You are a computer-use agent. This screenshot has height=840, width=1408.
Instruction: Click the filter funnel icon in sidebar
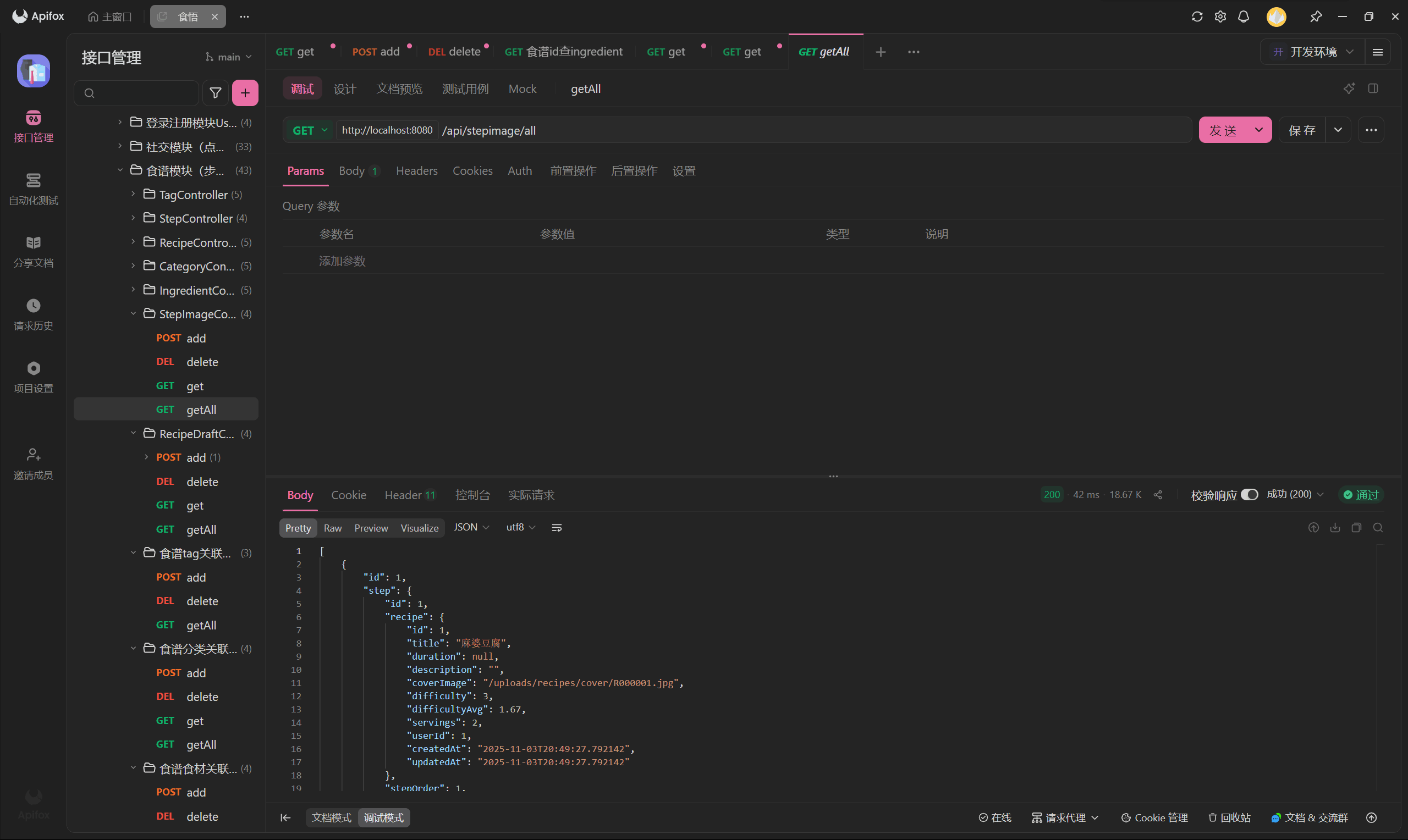[x=215, y=93]
